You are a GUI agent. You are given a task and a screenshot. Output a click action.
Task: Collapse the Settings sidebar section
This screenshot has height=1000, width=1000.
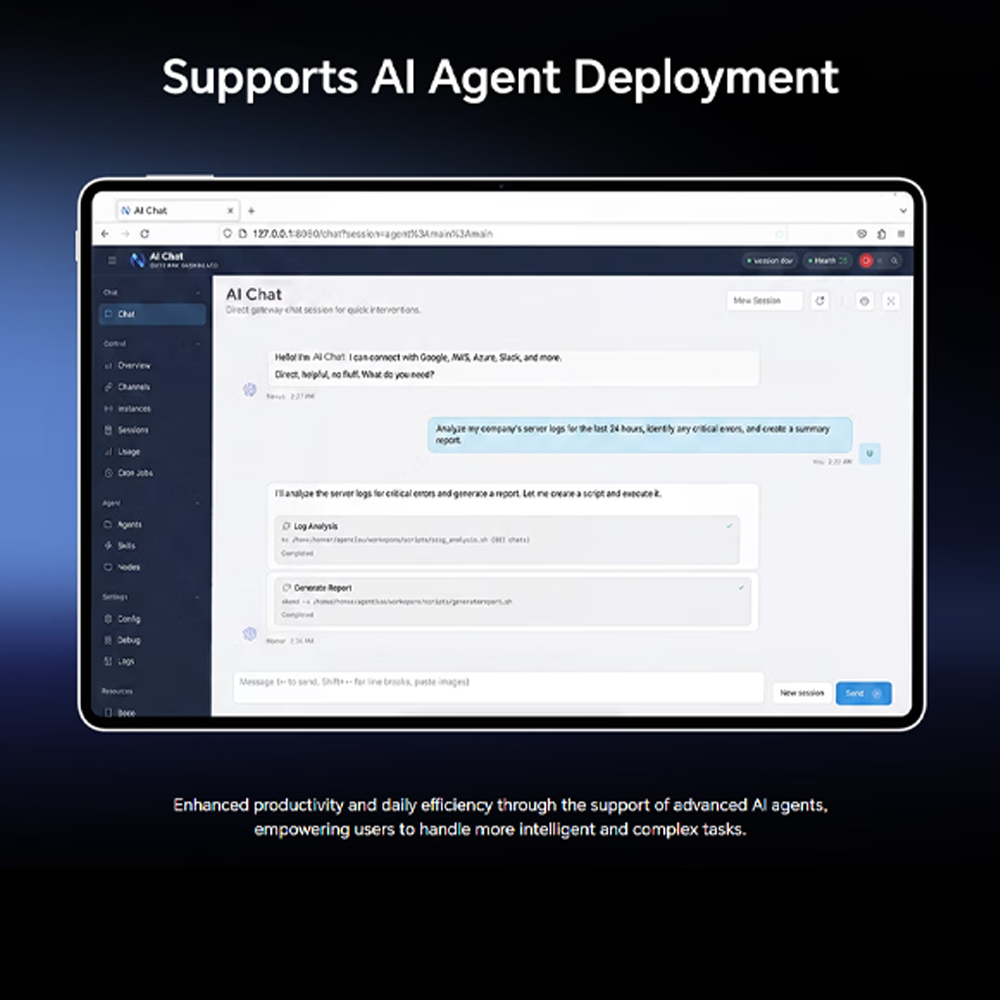click(x=198, y=597)
